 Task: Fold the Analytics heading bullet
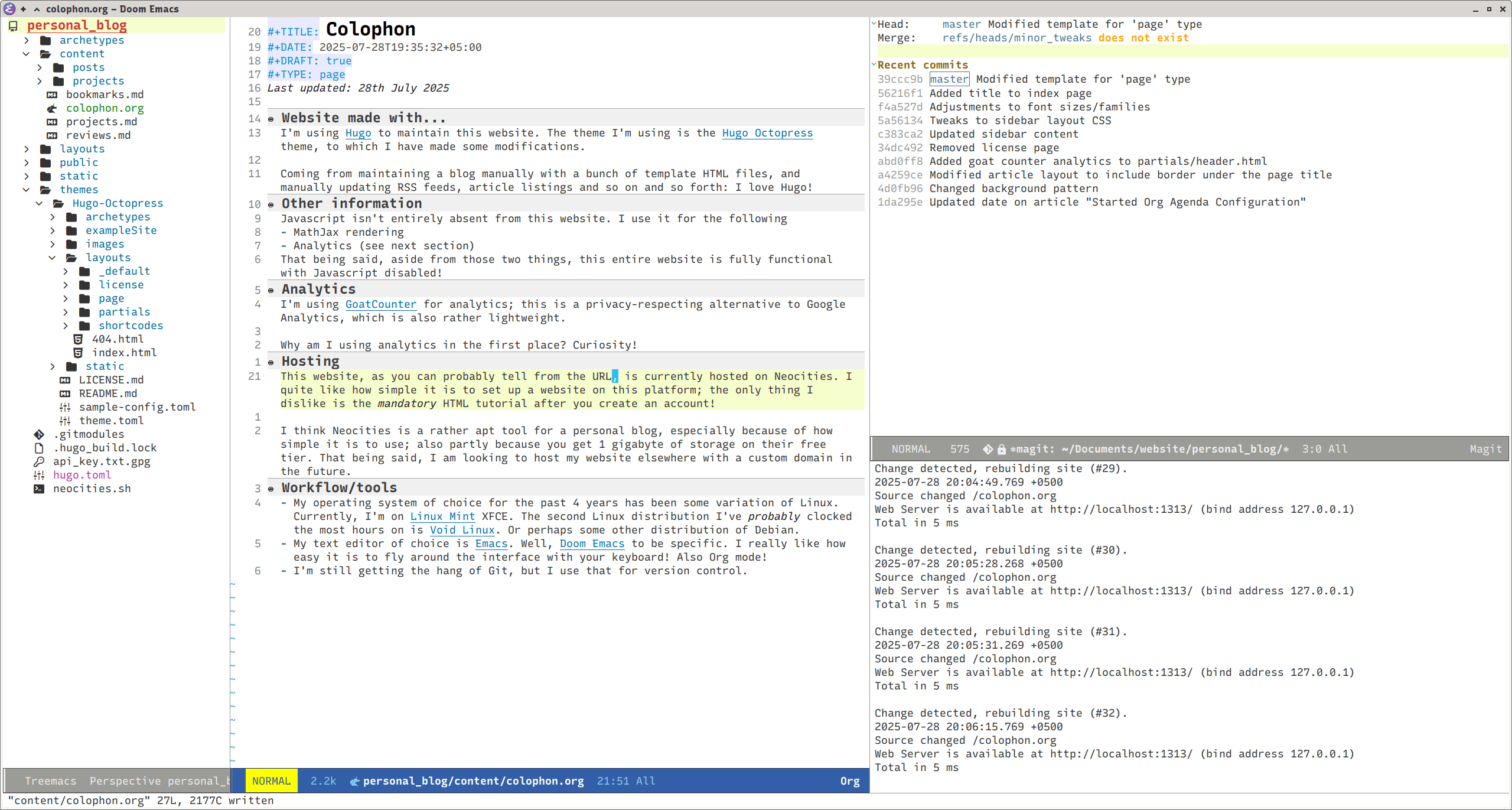tap(271, 291)
